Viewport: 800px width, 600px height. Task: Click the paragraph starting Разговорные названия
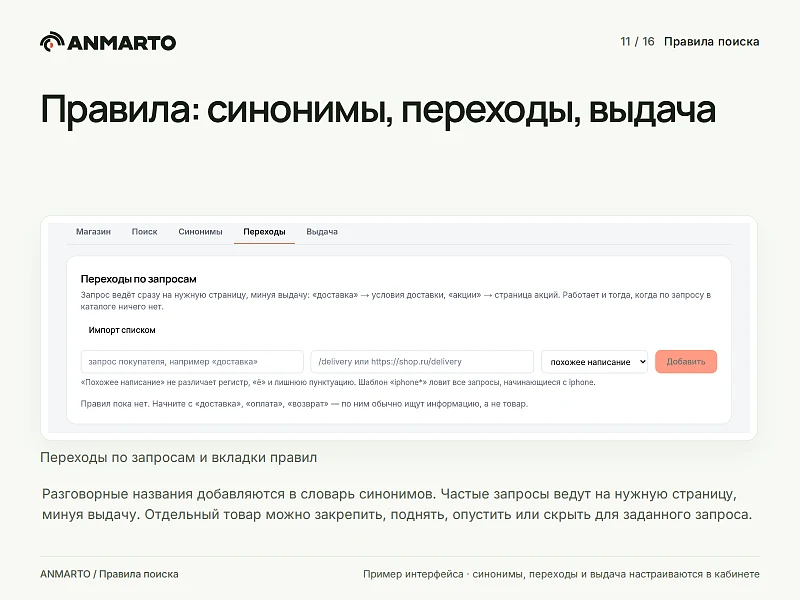(397, 504)
